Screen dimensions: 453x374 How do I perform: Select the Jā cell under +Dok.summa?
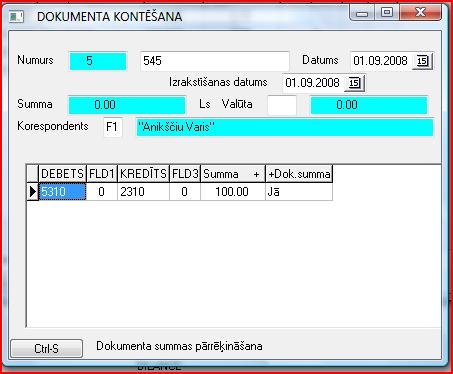tap(299, 192)
